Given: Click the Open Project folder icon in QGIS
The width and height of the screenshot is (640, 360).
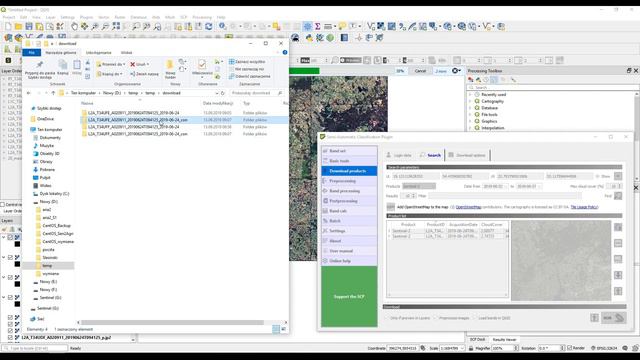Looking at the screenshot, I should (x=18, y=27).
